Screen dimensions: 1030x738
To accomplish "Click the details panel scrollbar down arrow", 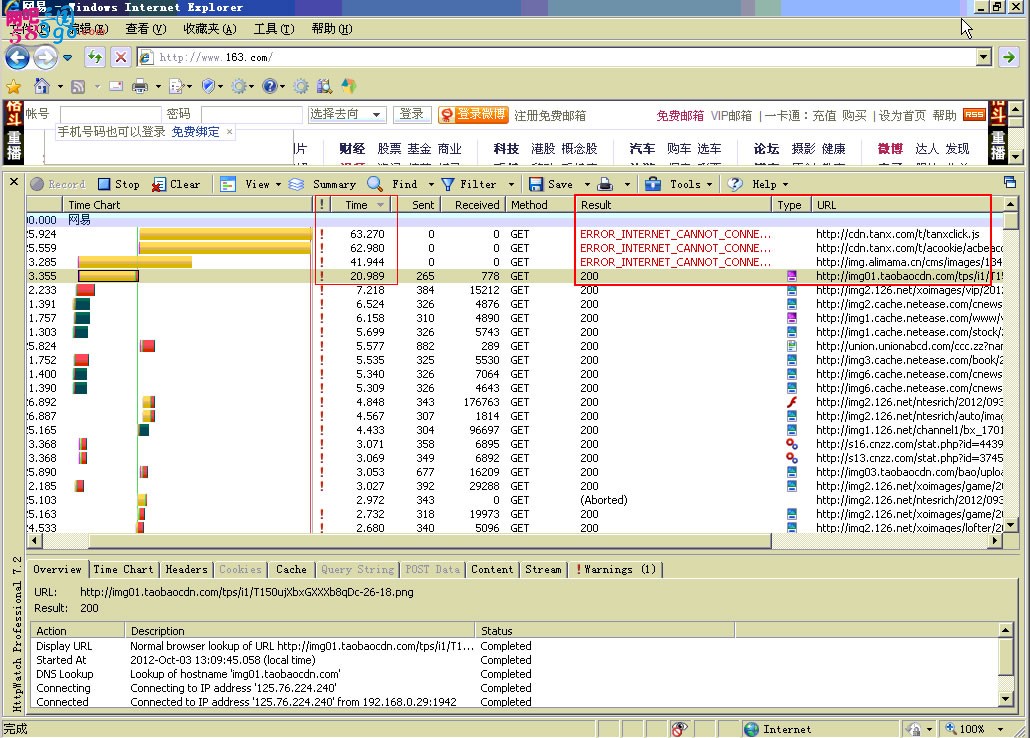I will (x=1005, y=699).
